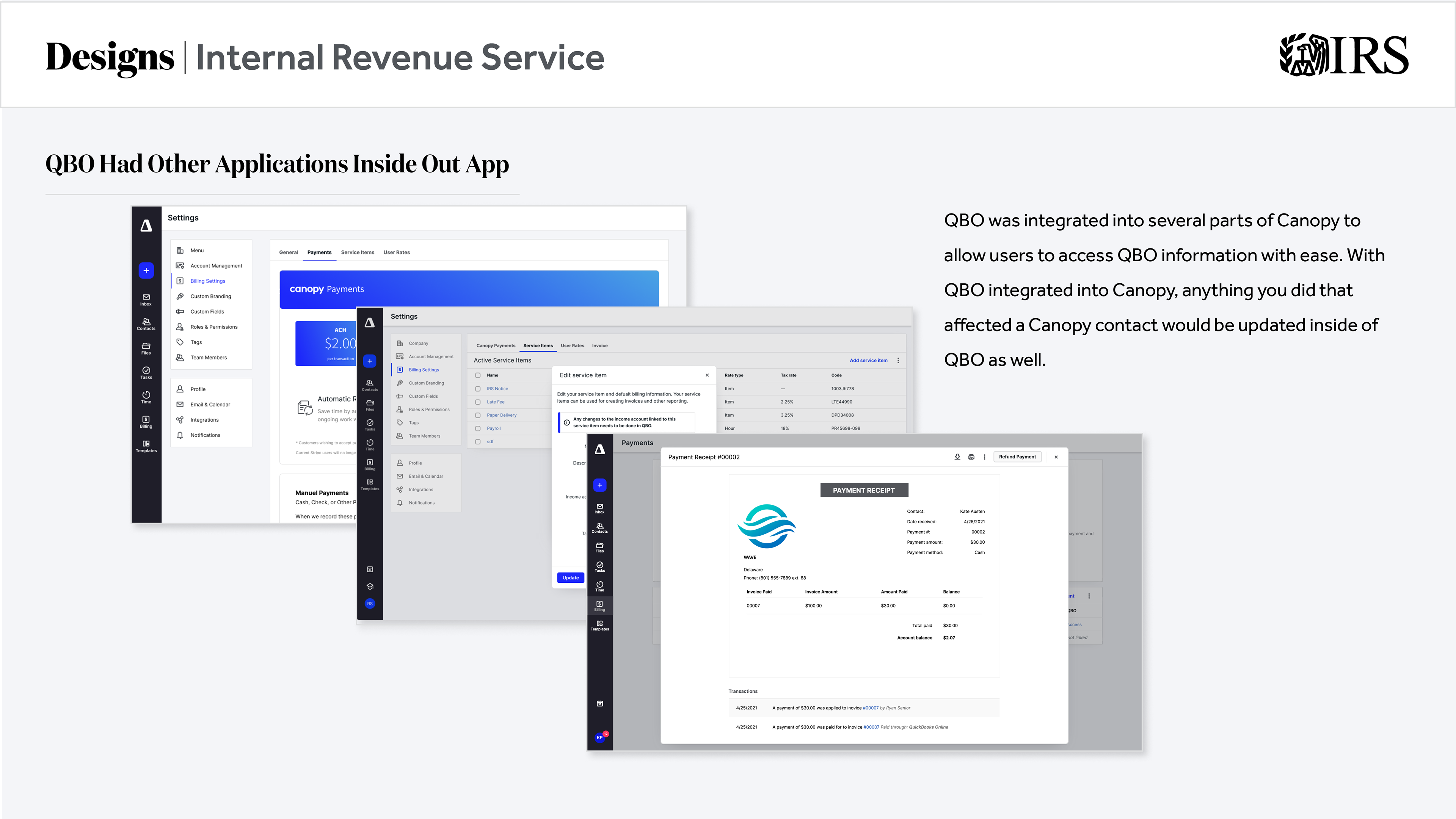Open Time in the back Settings window sidebar

pyautogui.click(x=146, y=397)
